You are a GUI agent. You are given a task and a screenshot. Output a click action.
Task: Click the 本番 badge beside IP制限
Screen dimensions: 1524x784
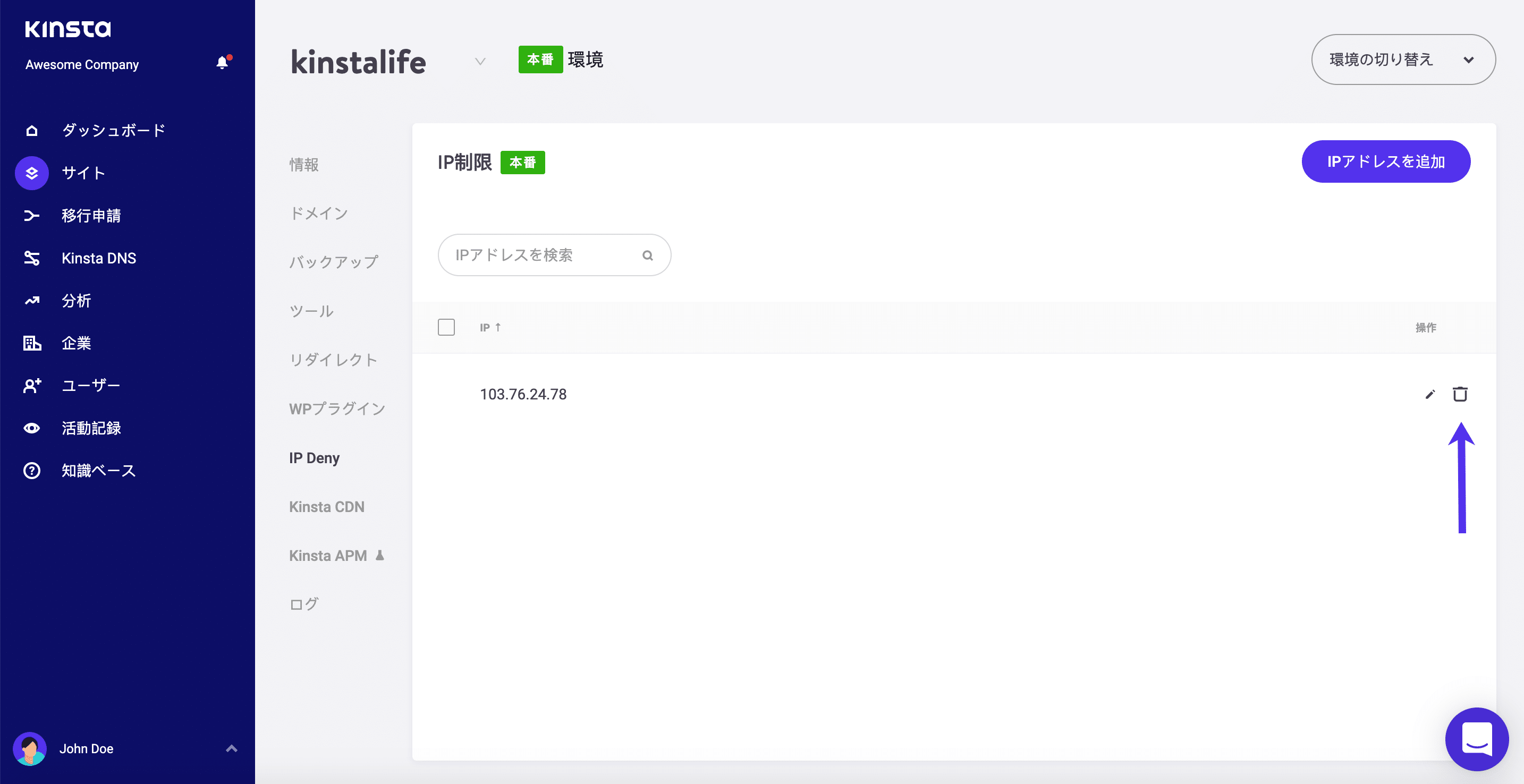pos(523,163)
